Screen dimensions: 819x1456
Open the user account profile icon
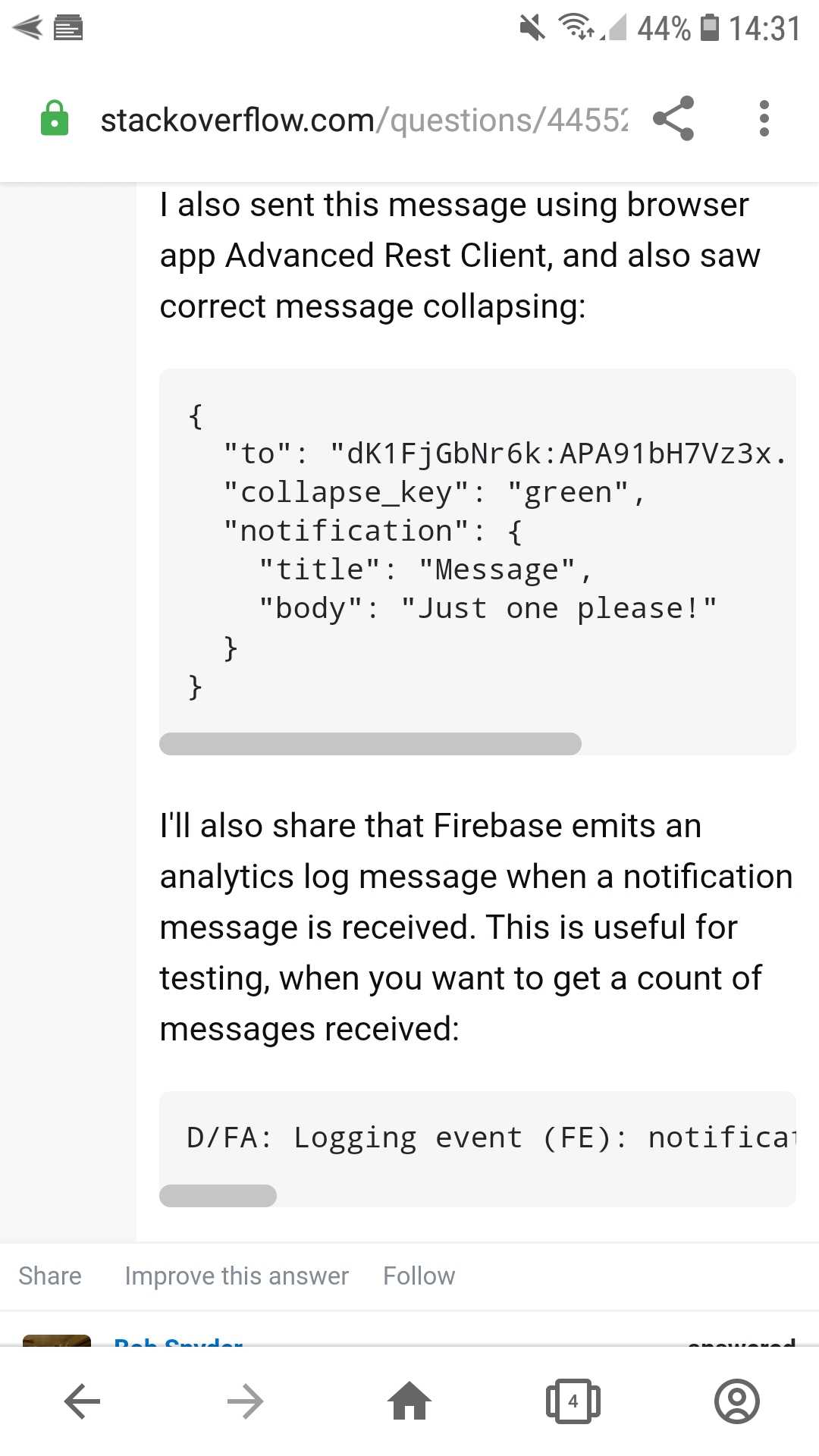[736, 1401]
